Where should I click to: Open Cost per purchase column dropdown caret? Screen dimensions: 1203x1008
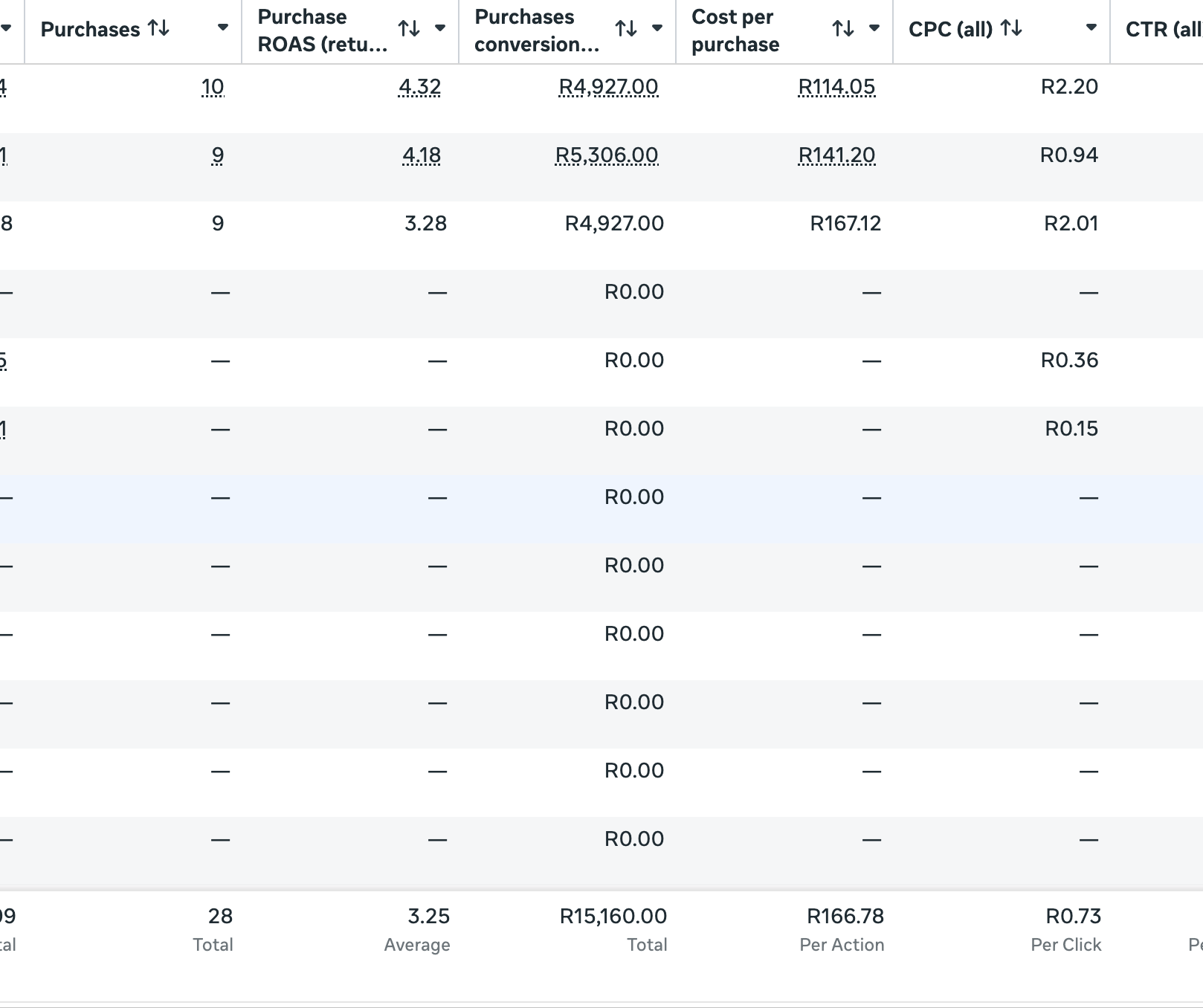(x=874, y=28)
